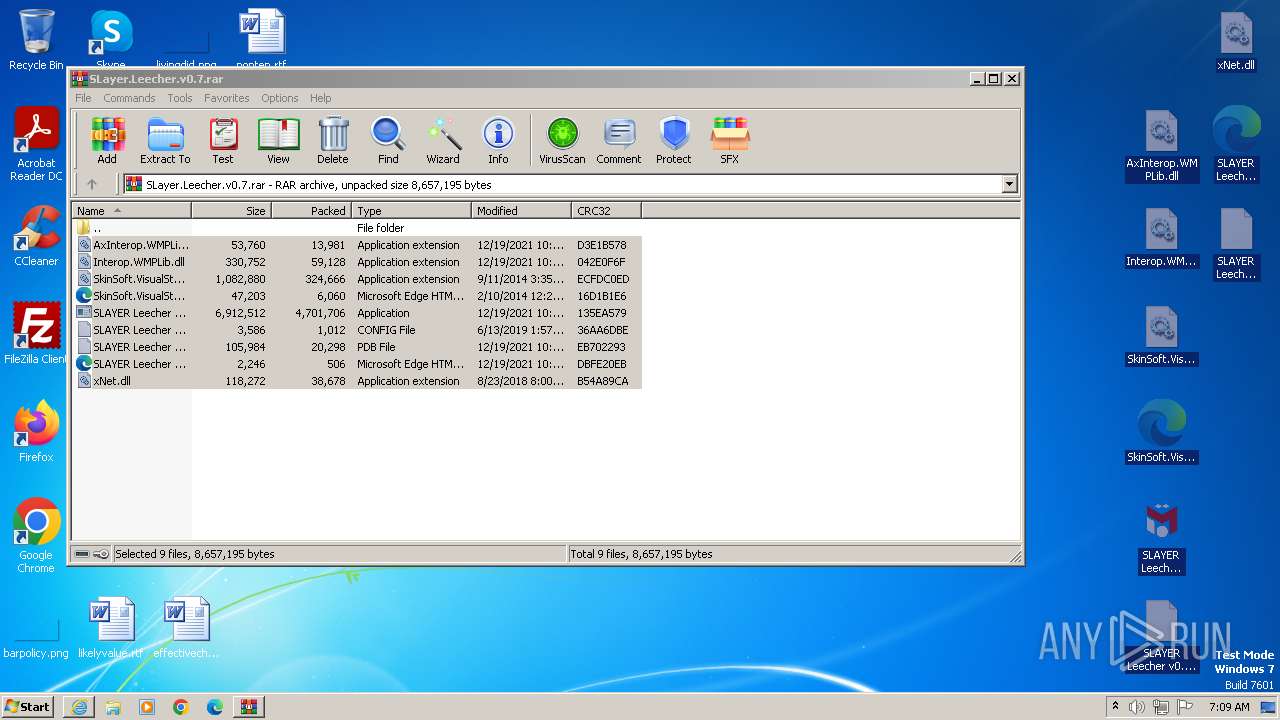
Task: Go up one folder level arrow
Action: coord(92,184)
